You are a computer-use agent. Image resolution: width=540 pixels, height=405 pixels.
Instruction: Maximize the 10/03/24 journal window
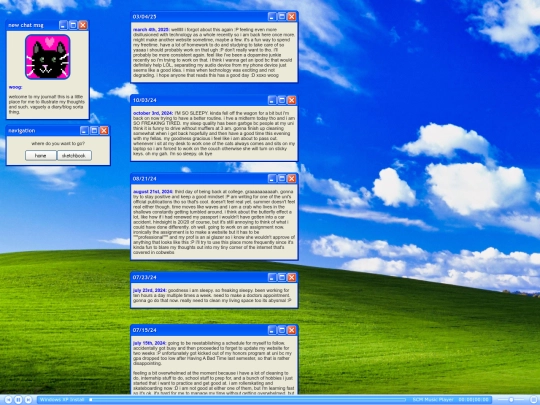282,100
